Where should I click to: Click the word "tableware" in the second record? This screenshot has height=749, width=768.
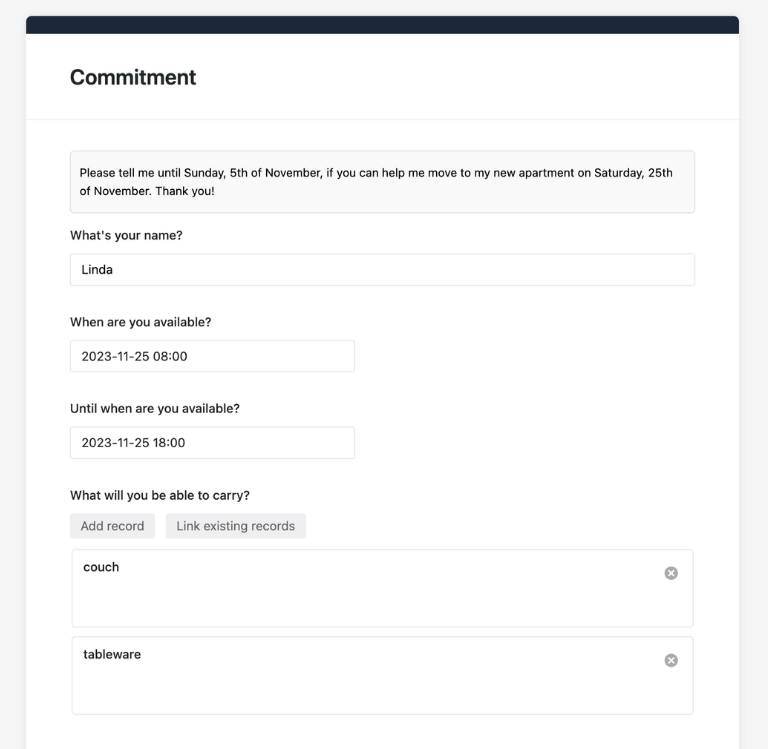[112, 654]
